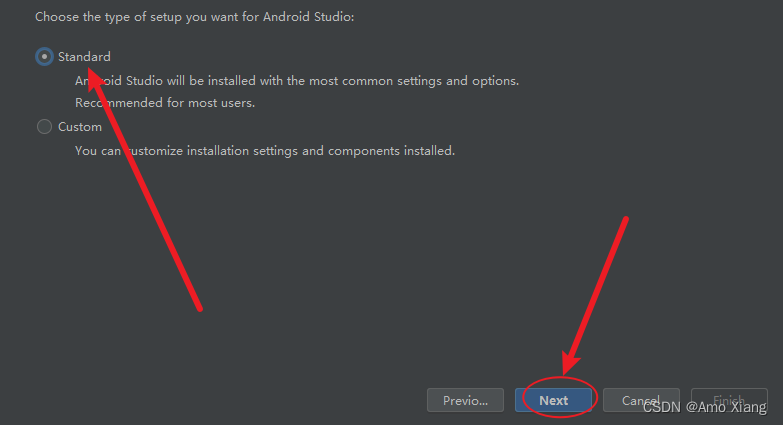The height and width of the screenshot is (425, 783).
Task: Go back with the Previous button
Action: click(465, 400)
